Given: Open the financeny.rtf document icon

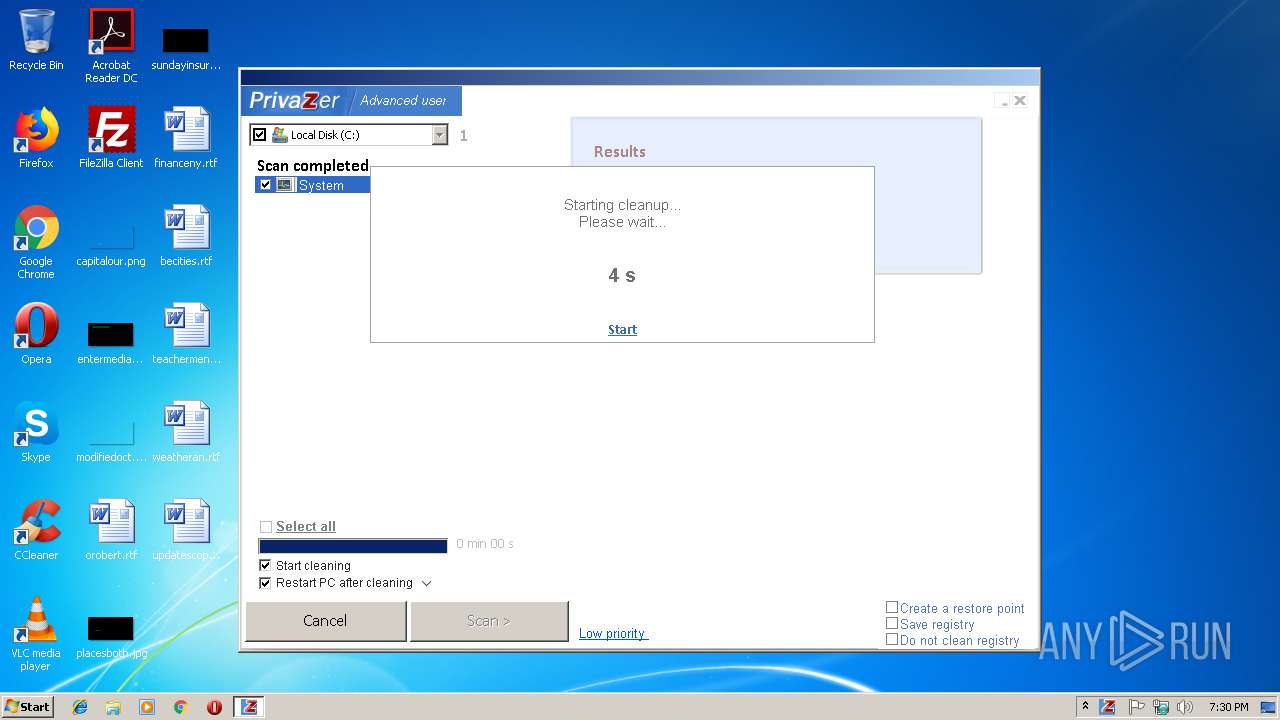Looking at the screenshot, I should (x=186, y=138).
